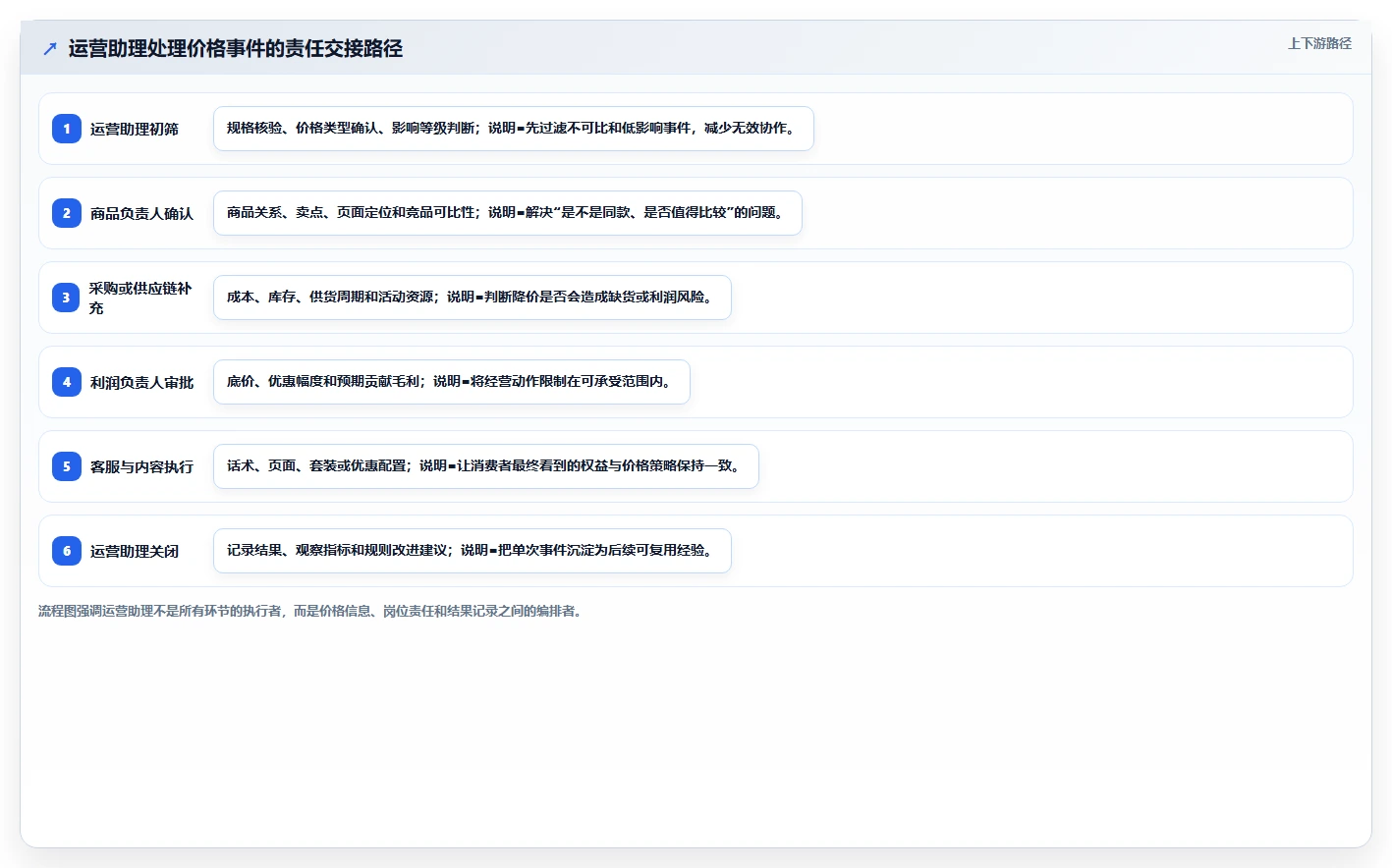
Task: Select step number 1 badge
Action: pyautogui.click(x=67, y=129)
